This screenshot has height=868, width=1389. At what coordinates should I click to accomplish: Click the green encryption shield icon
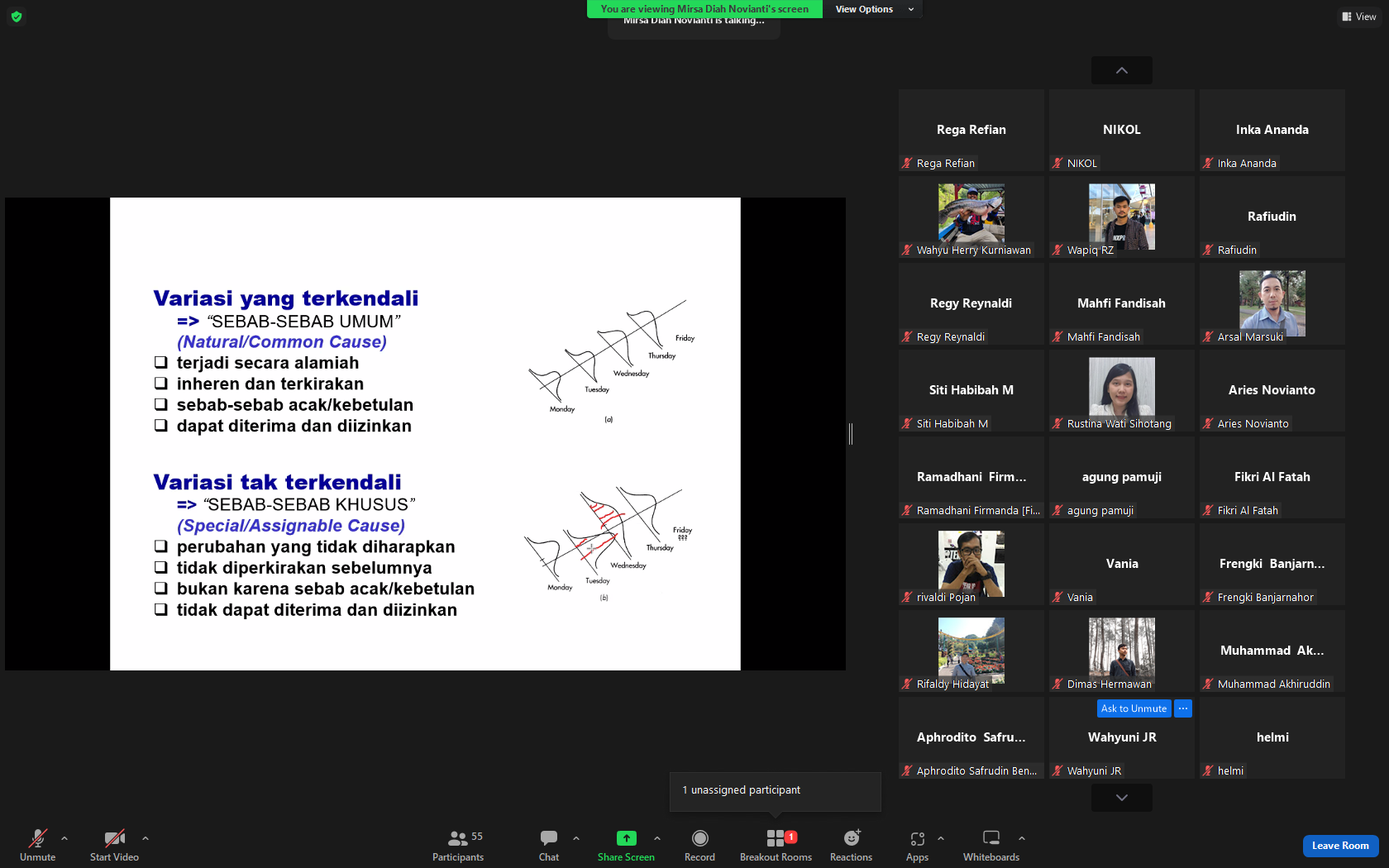pyautogui.click(x=16, y=17)
